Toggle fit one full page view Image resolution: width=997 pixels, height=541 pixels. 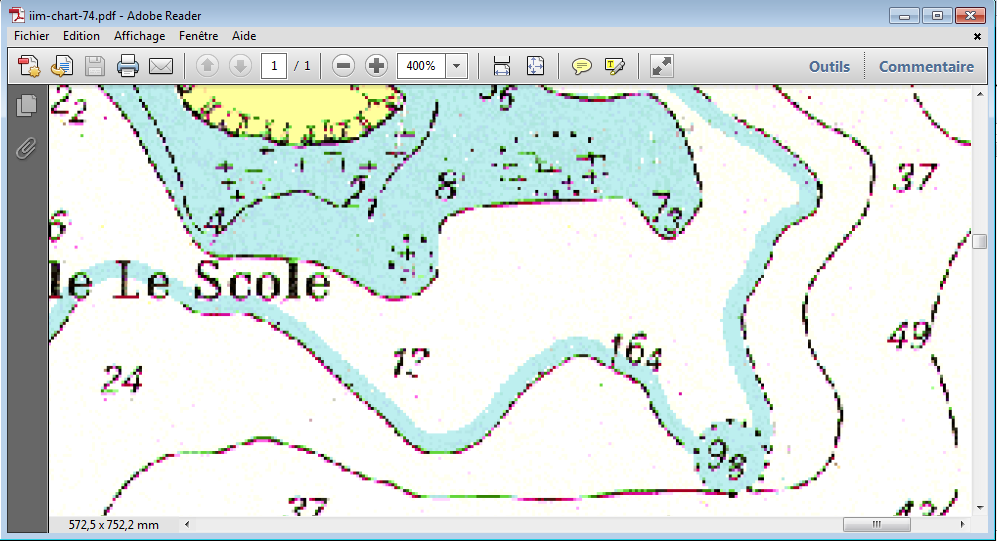pos(535,67)
